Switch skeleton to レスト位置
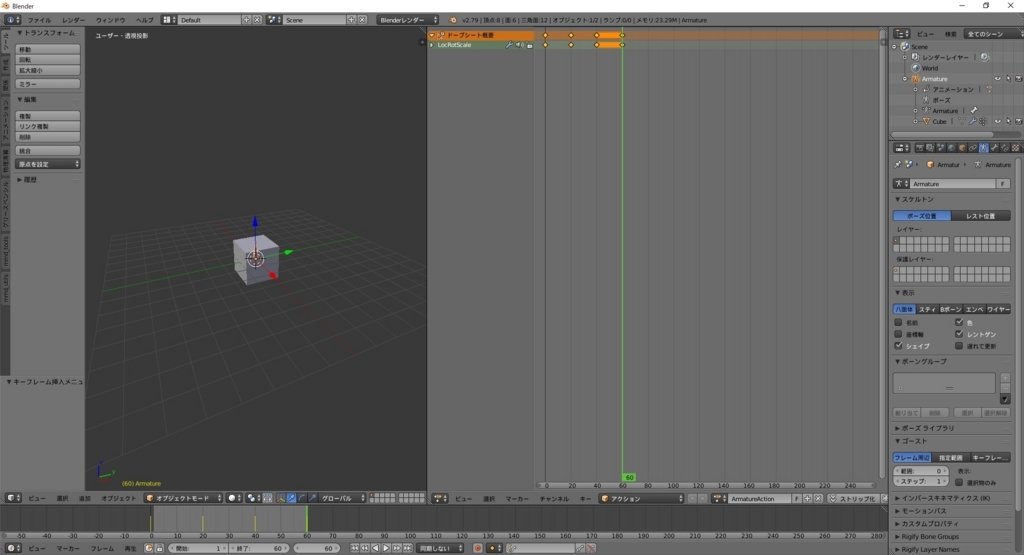Viewport: 1024px width, 555px height. [981, 216]
